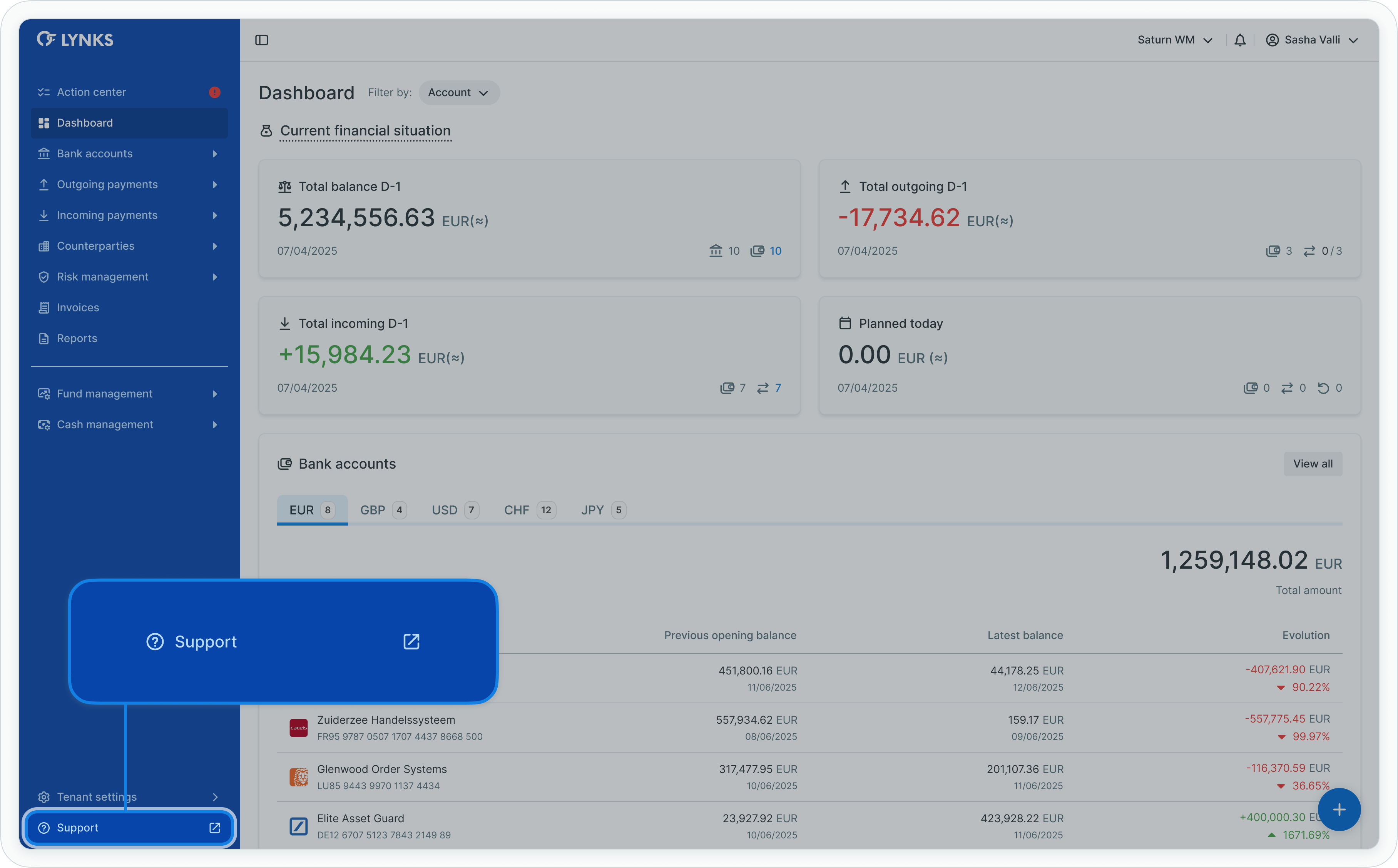Open Action center alert badge
Image resolution: width=1398 pixels, height=868 pixels.
215,92
